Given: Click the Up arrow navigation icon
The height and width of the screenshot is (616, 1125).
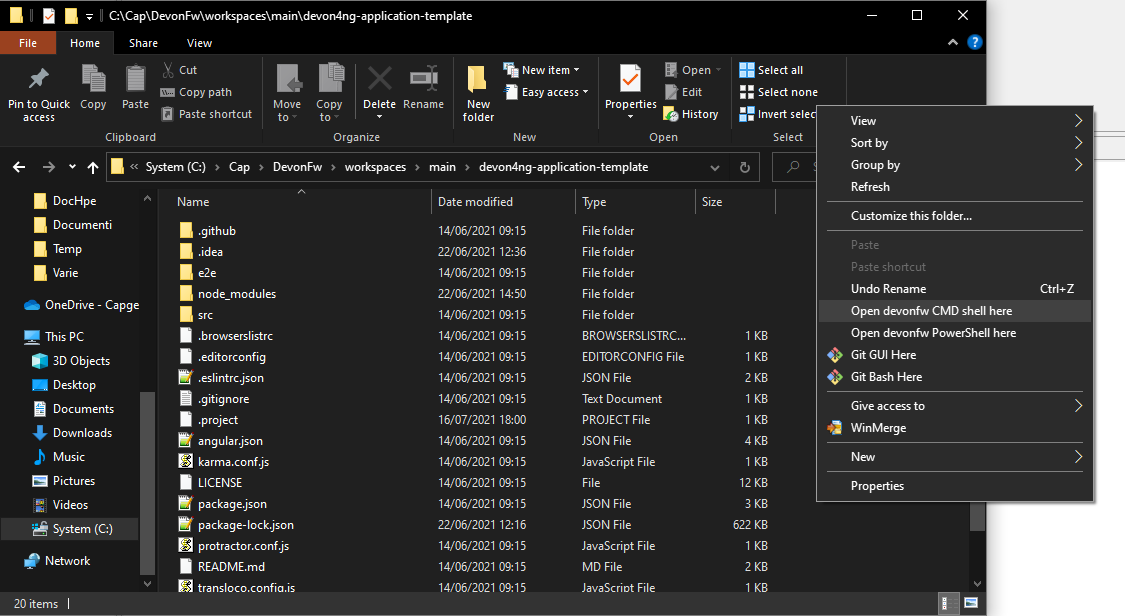Looking at the screenshot, I should pyautogui.click(x=93, y=167).
